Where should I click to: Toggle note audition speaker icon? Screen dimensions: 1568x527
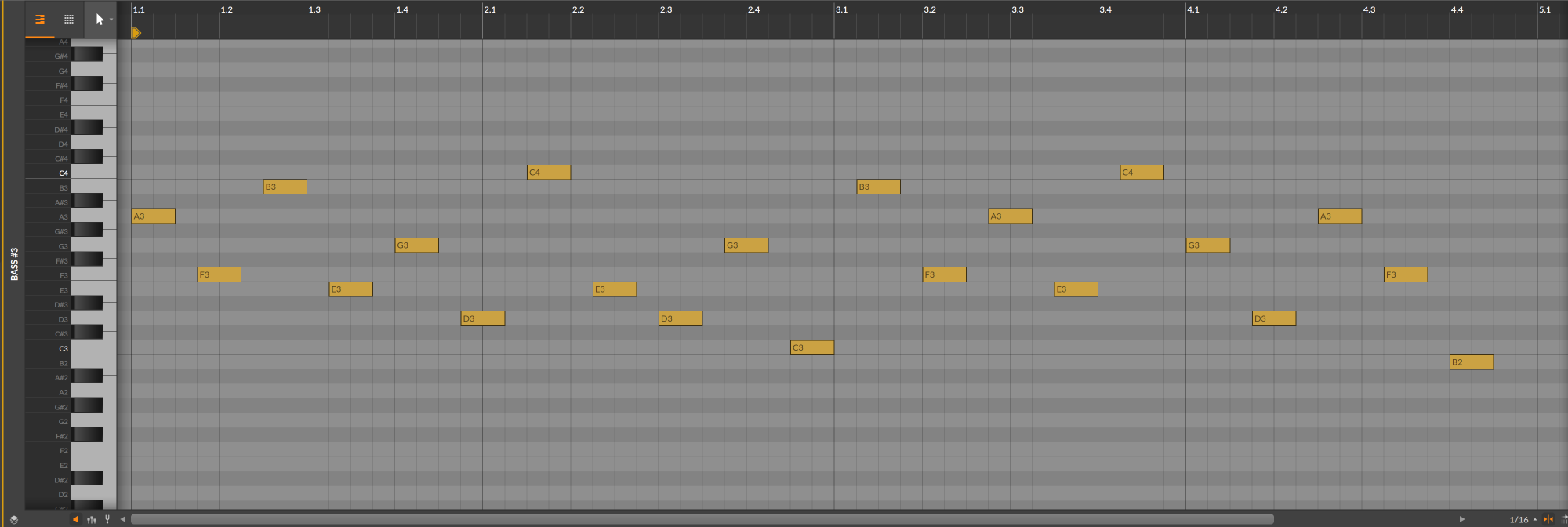coord(76,519)
